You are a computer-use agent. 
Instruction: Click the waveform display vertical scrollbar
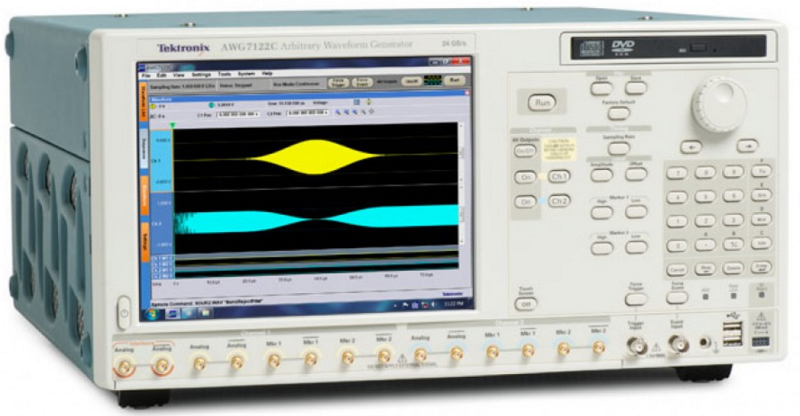463,184
